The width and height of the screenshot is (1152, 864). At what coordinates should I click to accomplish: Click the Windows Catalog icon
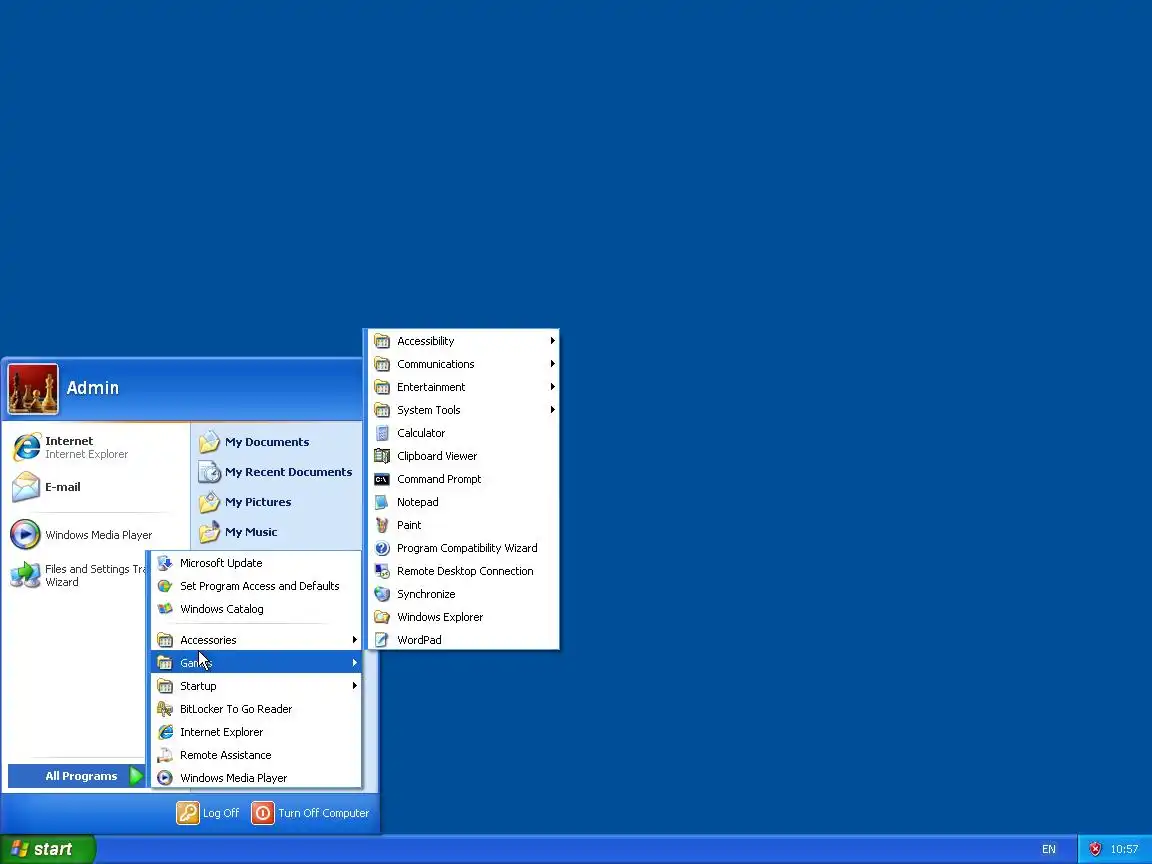click(165, 609)
